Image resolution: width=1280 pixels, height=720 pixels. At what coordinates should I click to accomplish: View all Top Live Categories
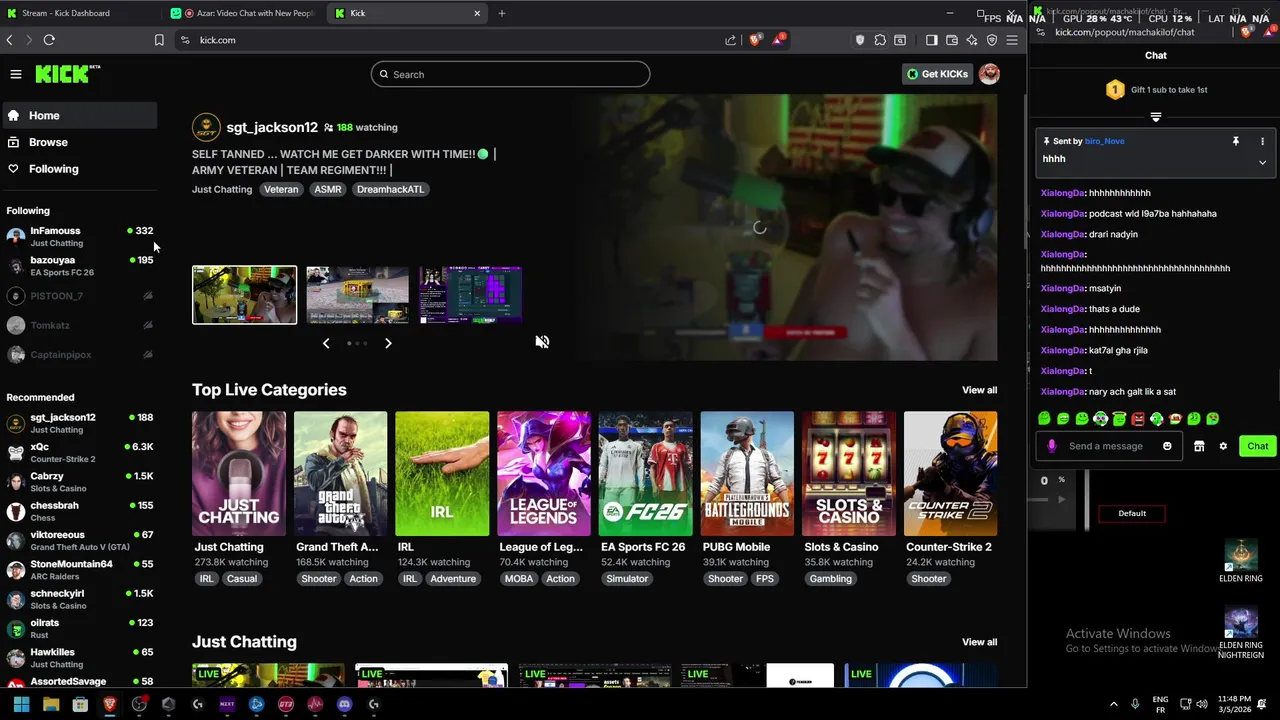[979, 390]
